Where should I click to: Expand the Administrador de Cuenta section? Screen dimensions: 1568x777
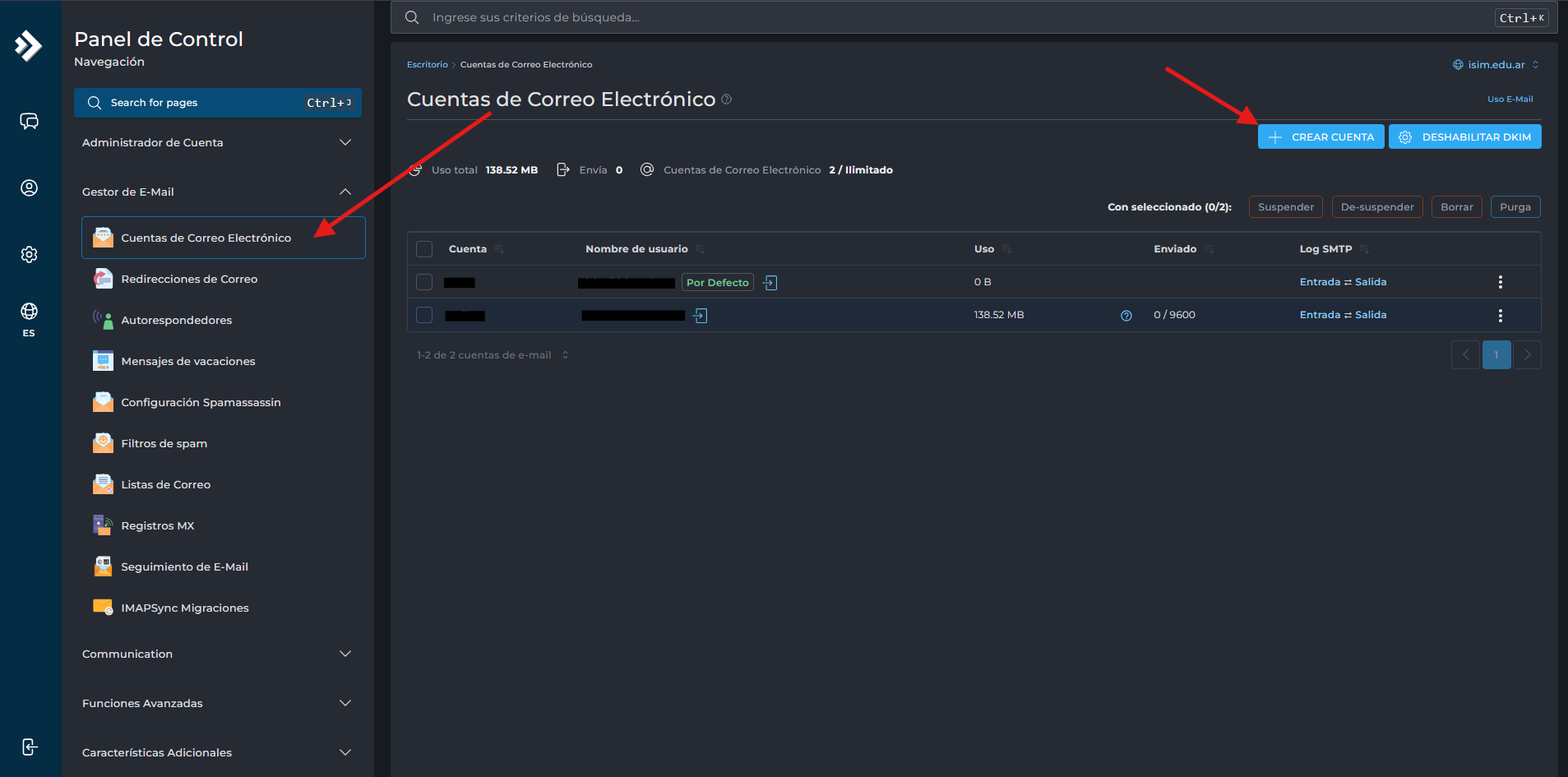pyautogui.click(x=217, y=143)
